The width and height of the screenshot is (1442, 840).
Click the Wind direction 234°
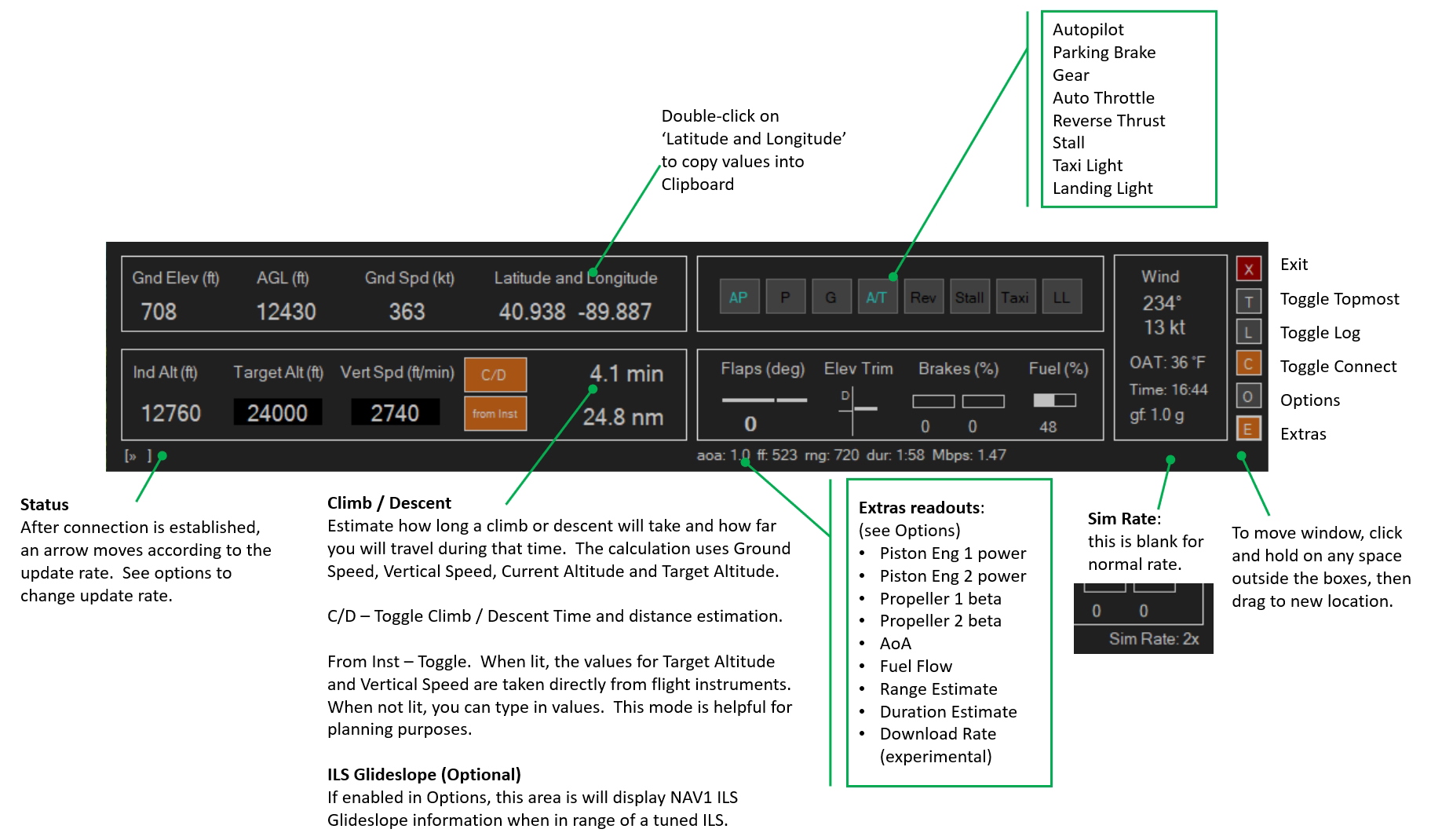(x=1162, y=303)
